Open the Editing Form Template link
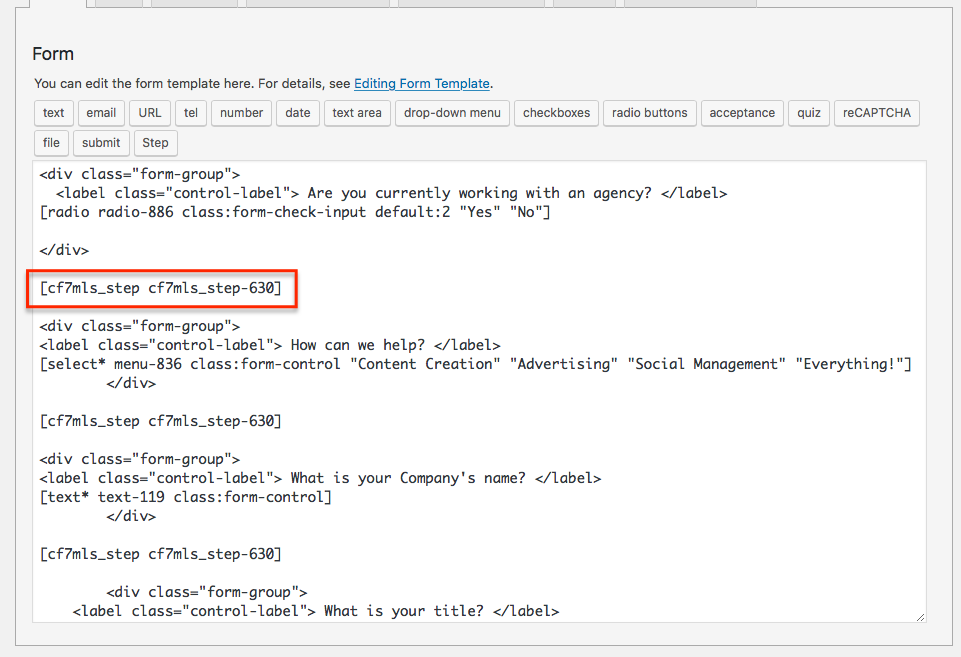961x657 pixels. (422, 83)
